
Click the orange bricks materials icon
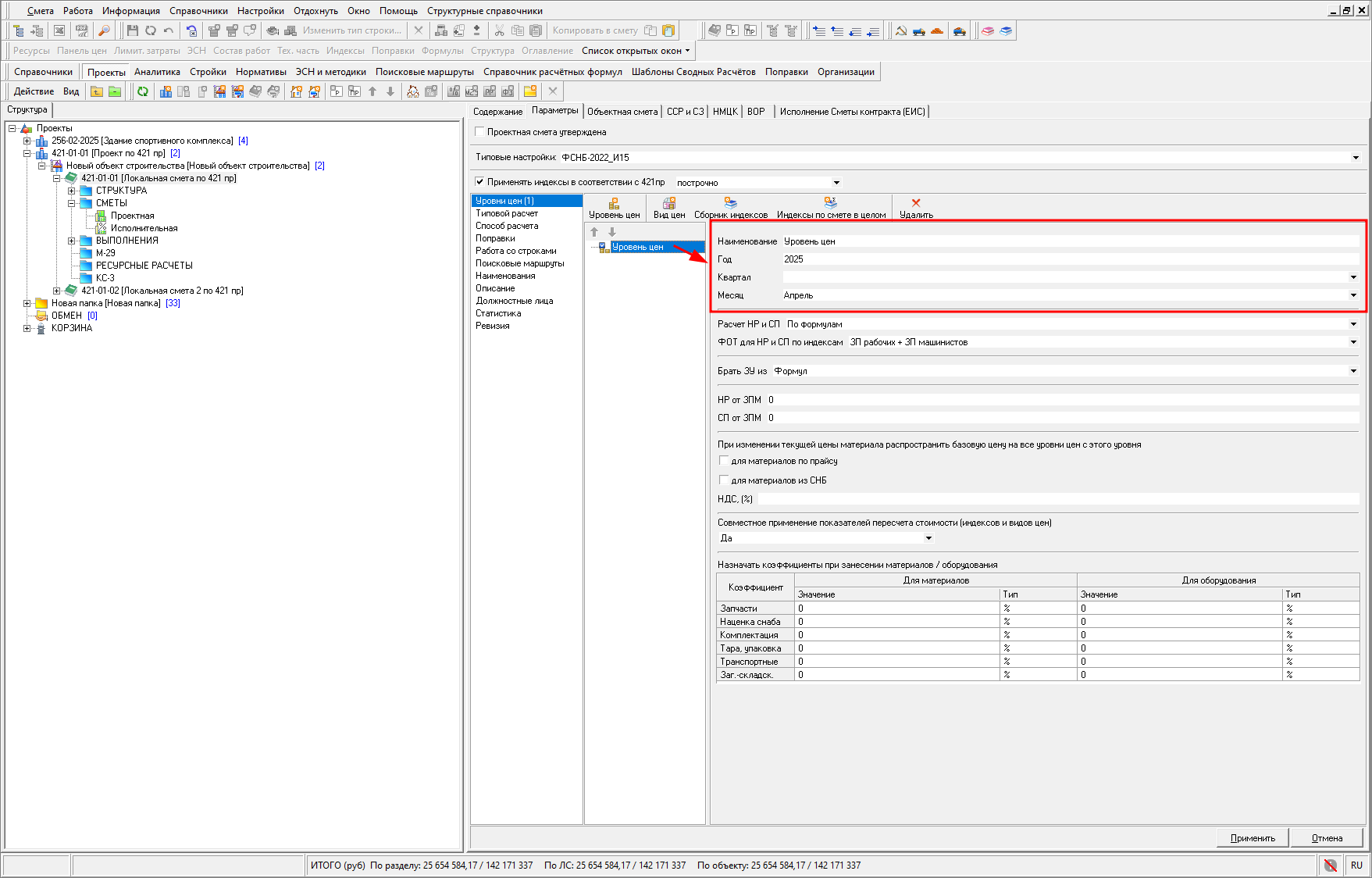click(937, 30)
